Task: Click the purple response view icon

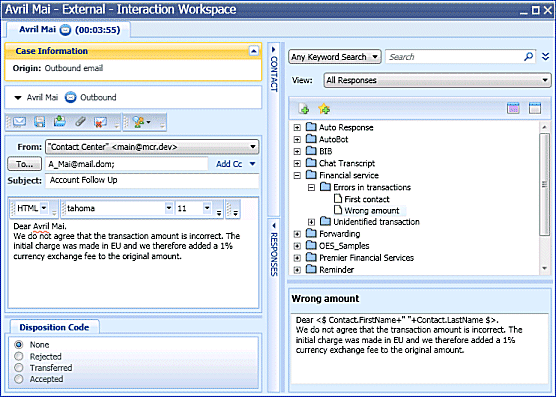Action: pos(513,108)
